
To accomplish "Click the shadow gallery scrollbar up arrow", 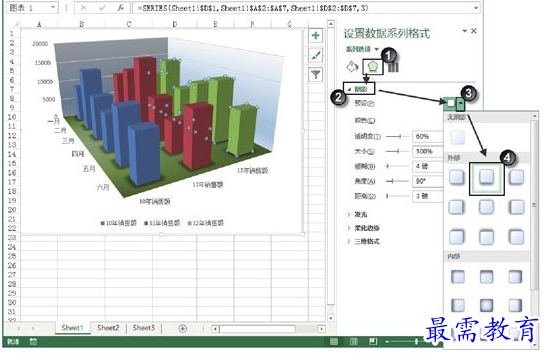I will pos(534,116).
